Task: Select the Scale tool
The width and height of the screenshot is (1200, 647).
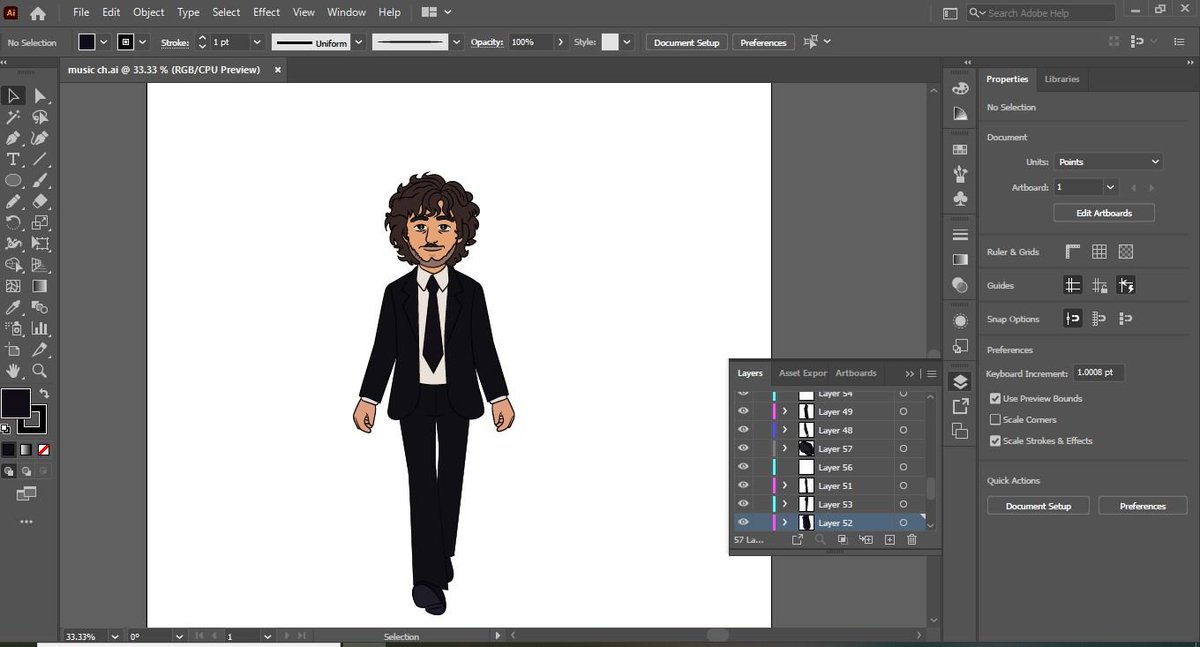Action: click(40, 223)
